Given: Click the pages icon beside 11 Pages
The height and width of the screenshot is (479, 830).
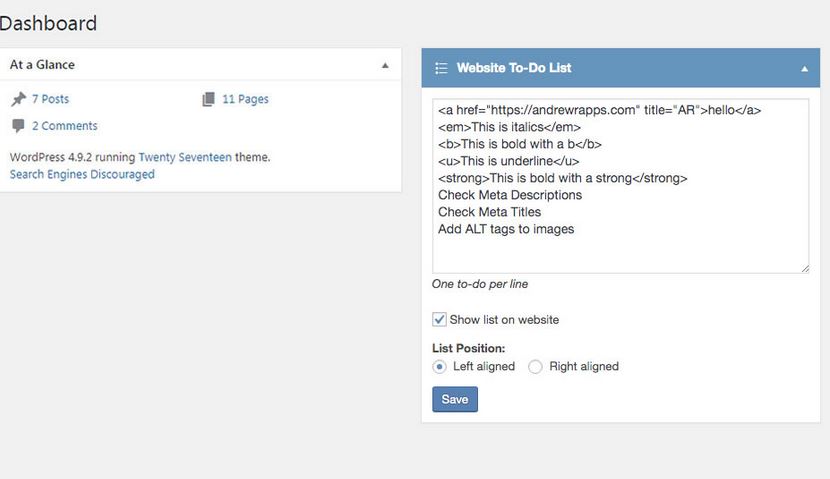Looking at the screenshot, I should (x=209, y=99).
